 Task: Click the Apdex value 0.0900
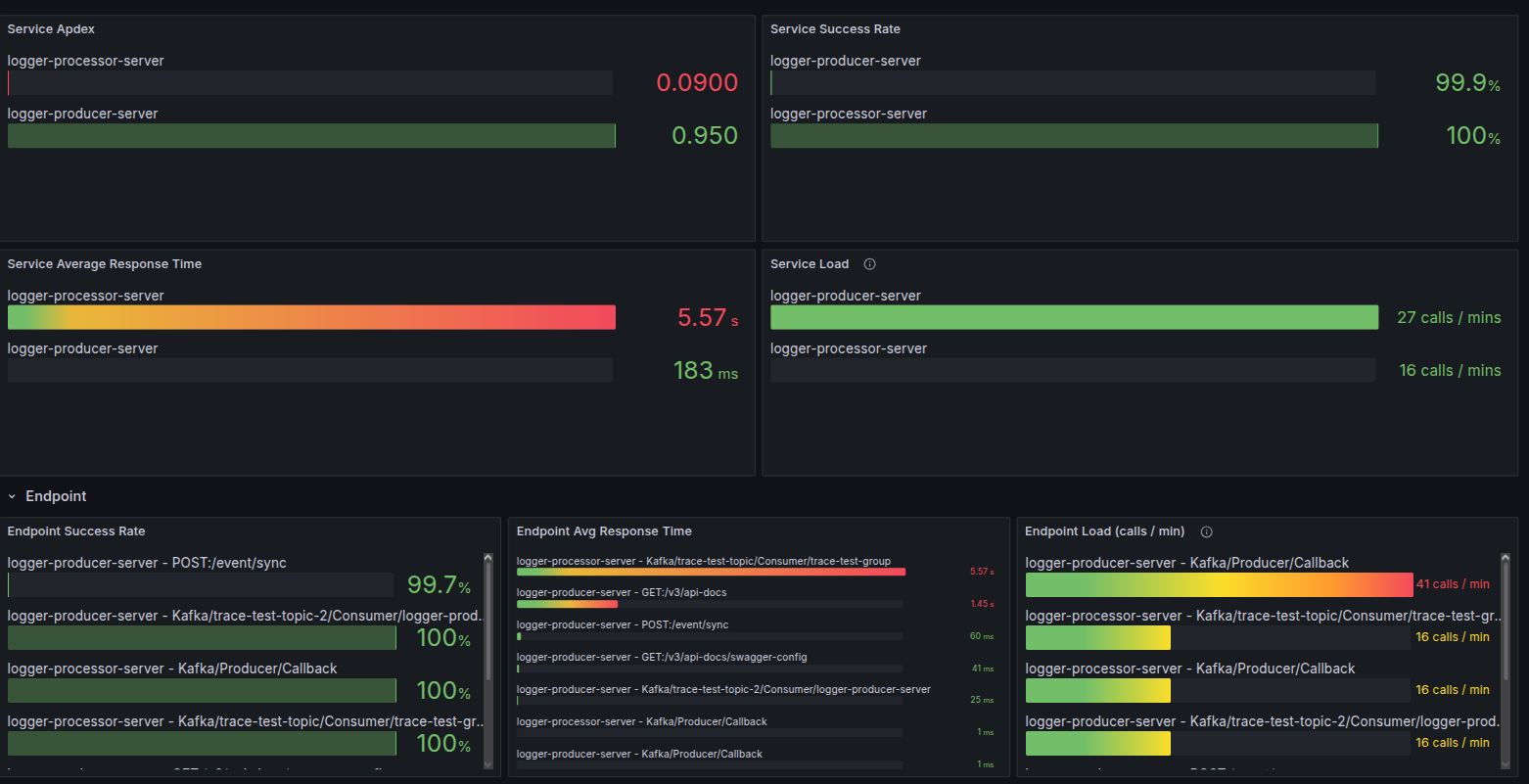[x=697, y=82]
